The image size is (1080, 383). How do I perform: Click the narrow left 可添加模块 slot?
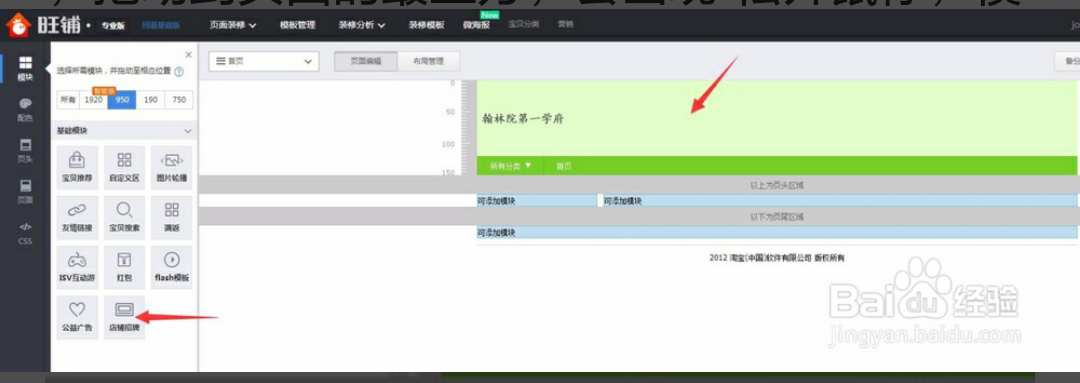(x=537, y=200)
